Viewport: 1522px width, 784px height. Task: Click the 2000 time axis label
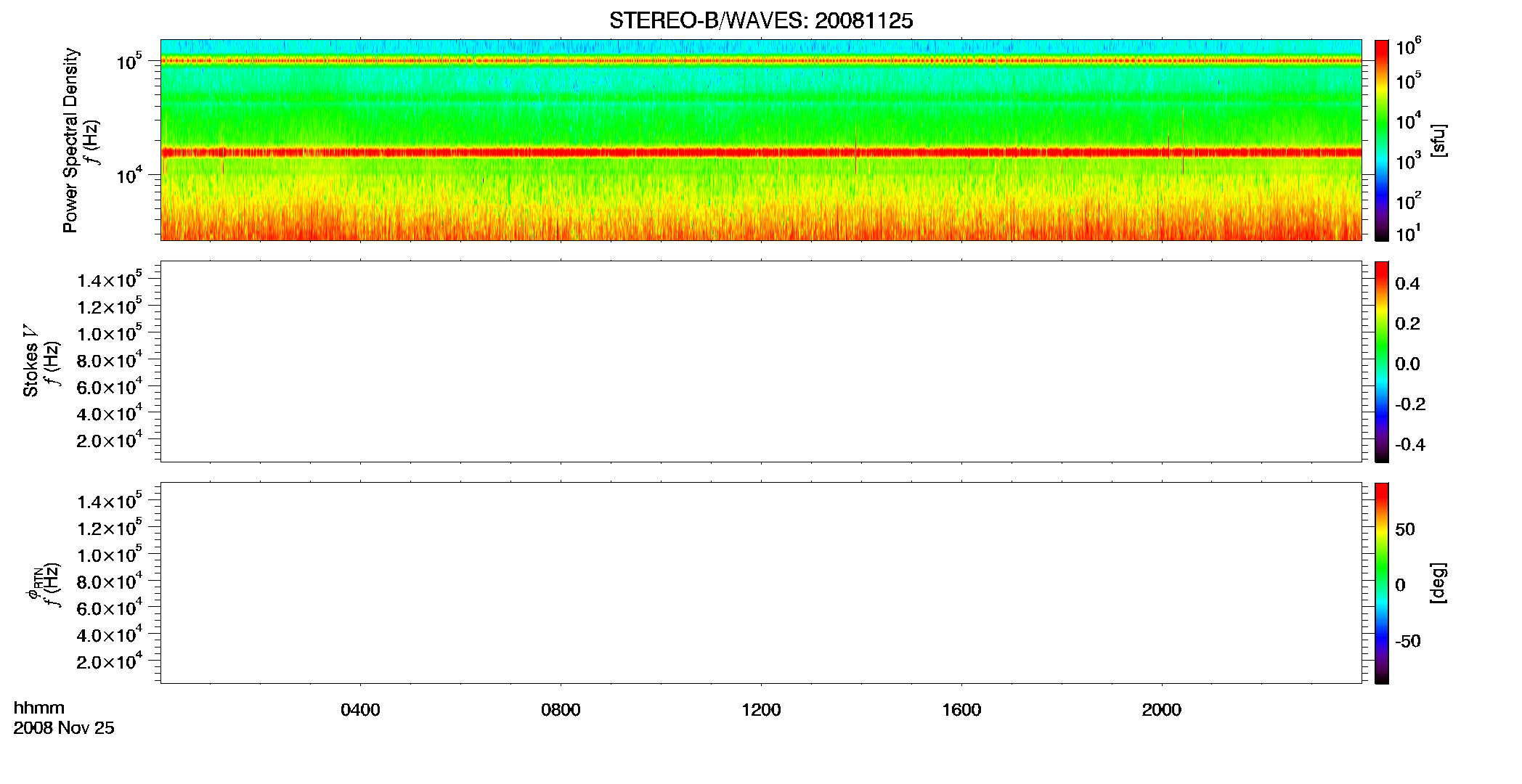pos(1162,710)
